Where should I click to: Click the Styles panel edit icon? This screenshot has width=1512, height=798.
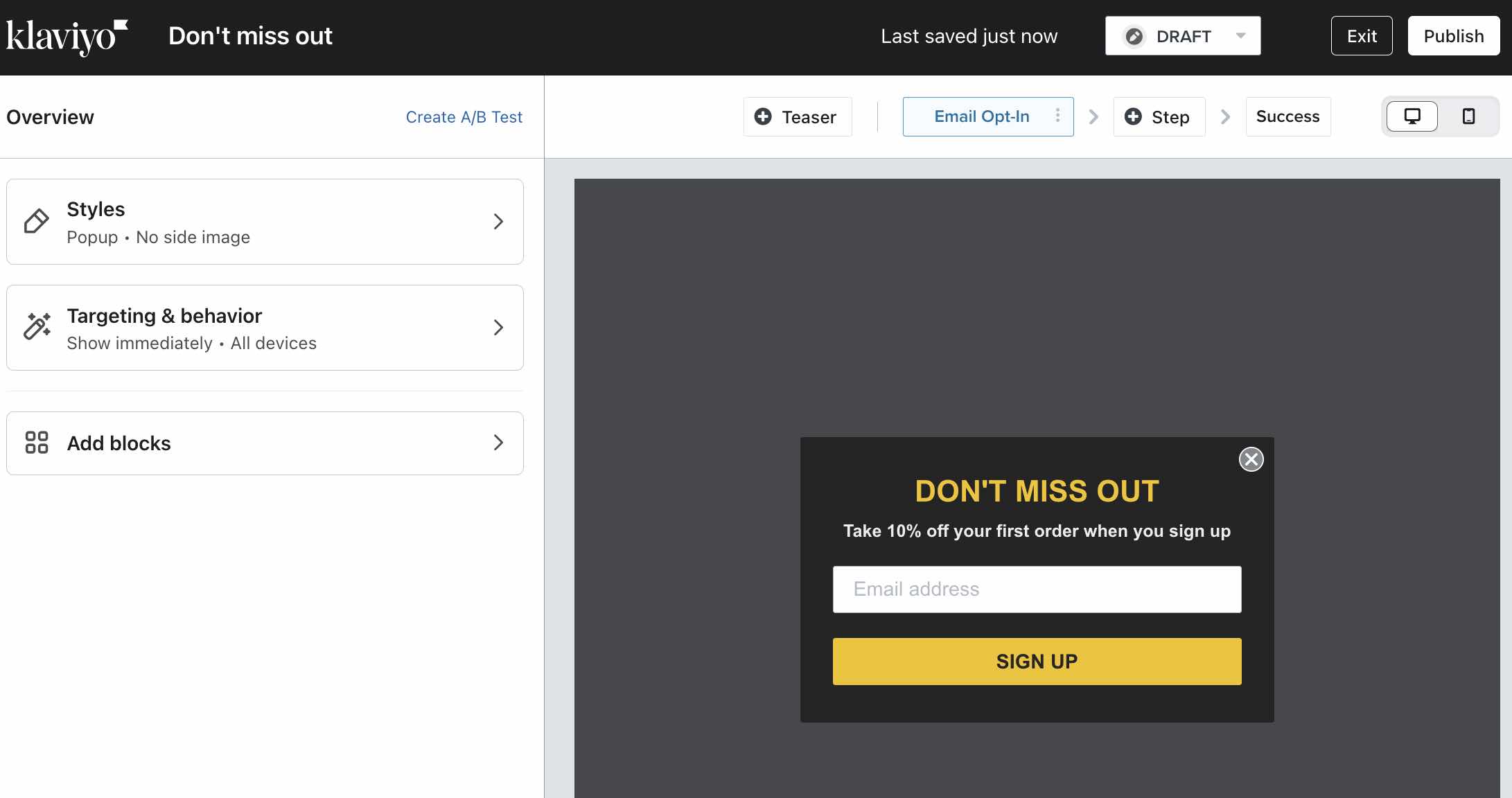coord(36,221)
